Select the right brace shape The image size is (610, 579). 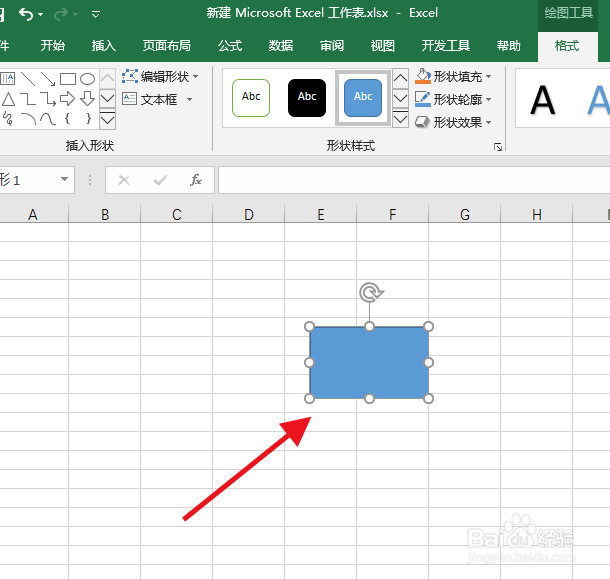click(88, 118)
